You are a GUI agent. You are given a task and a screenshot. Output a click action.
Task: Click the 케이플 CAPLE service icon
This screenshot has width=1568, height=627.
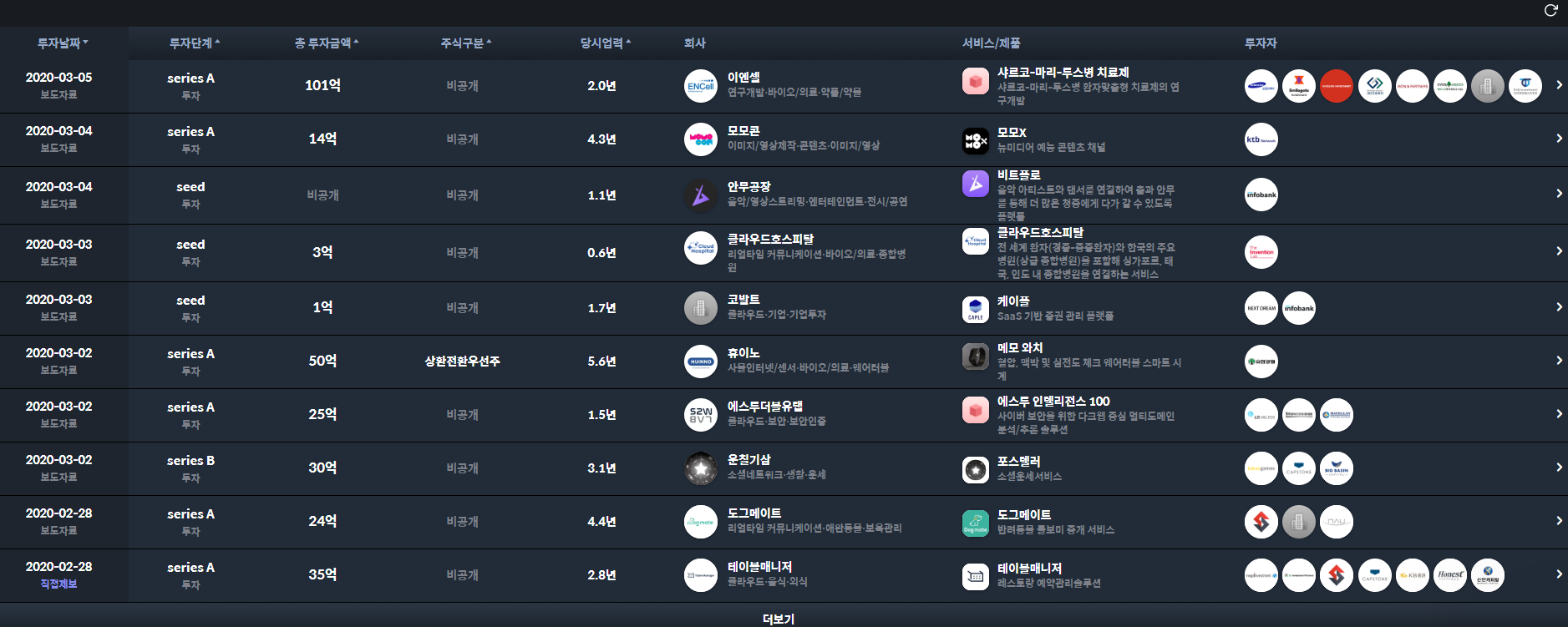[x=976, y=310]
